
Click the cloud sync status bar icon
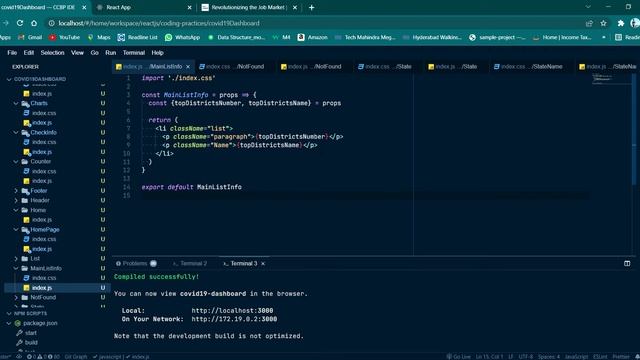coord(19,356)
